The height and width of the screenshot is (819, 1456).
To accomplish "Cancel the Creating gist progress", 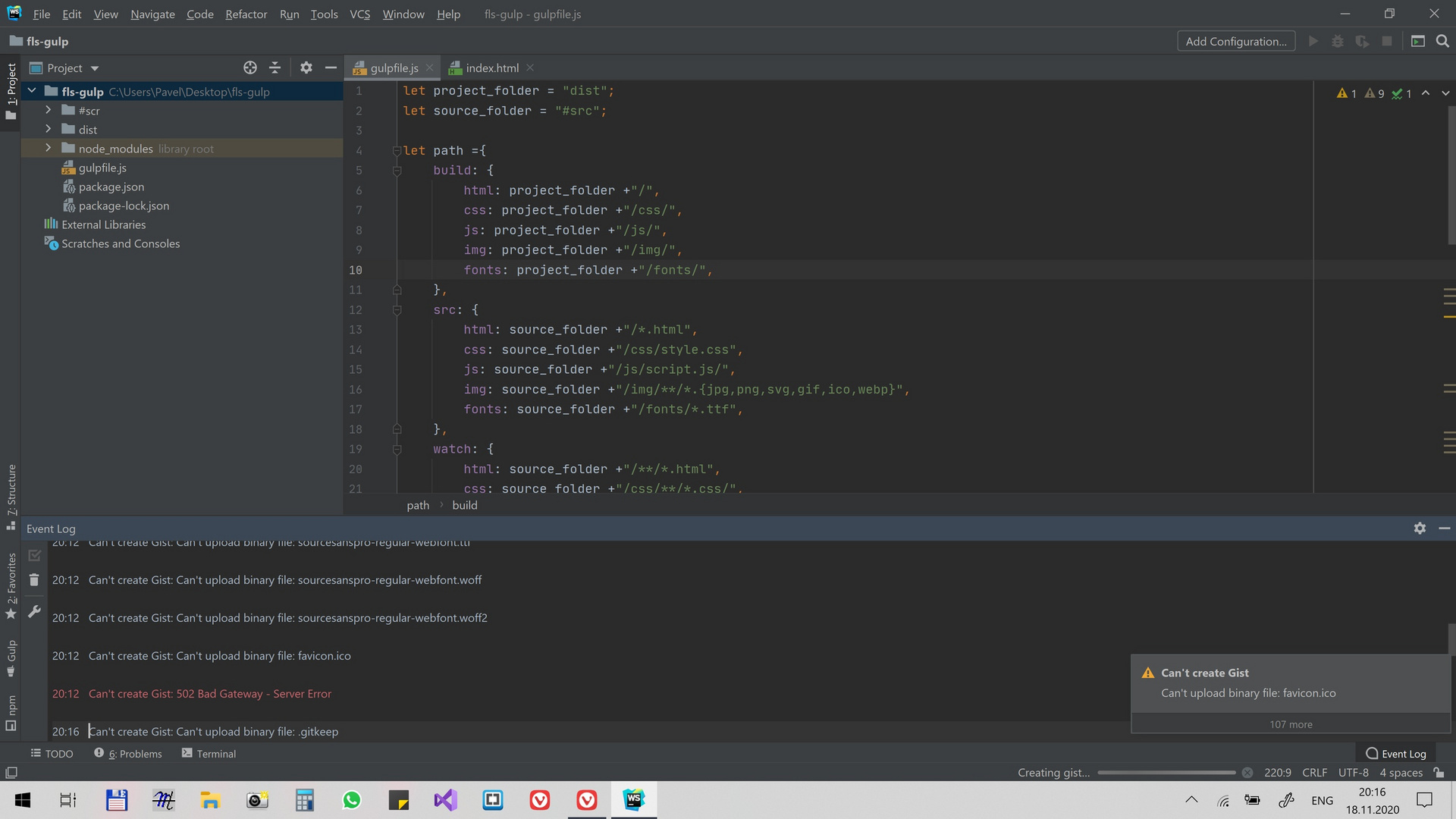I will [1247, 773].
